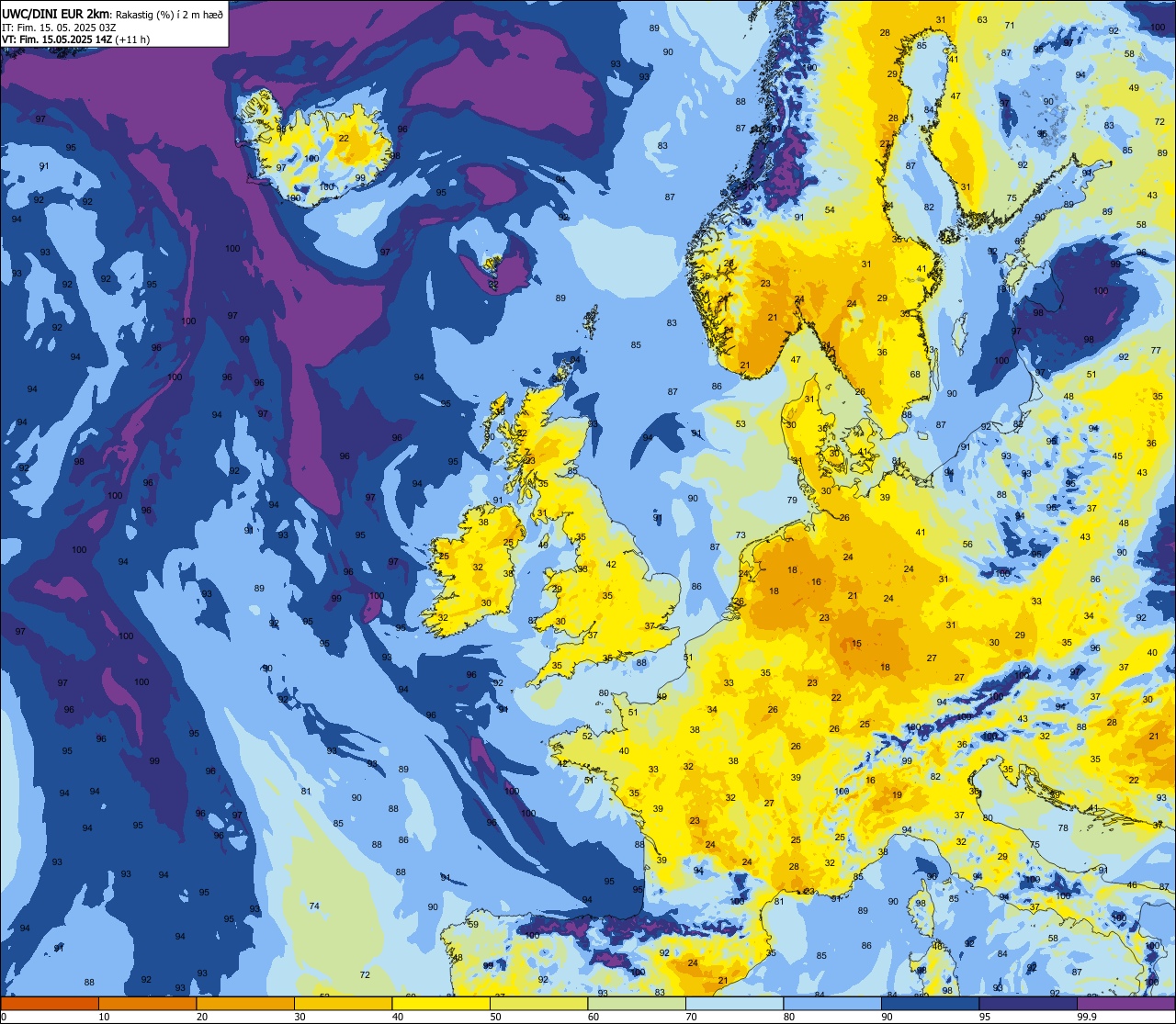This screenshot has height=1024, width=1176.
Task: Click the value 74 over the southwest Atlantic
Action: tap(314, 906)
